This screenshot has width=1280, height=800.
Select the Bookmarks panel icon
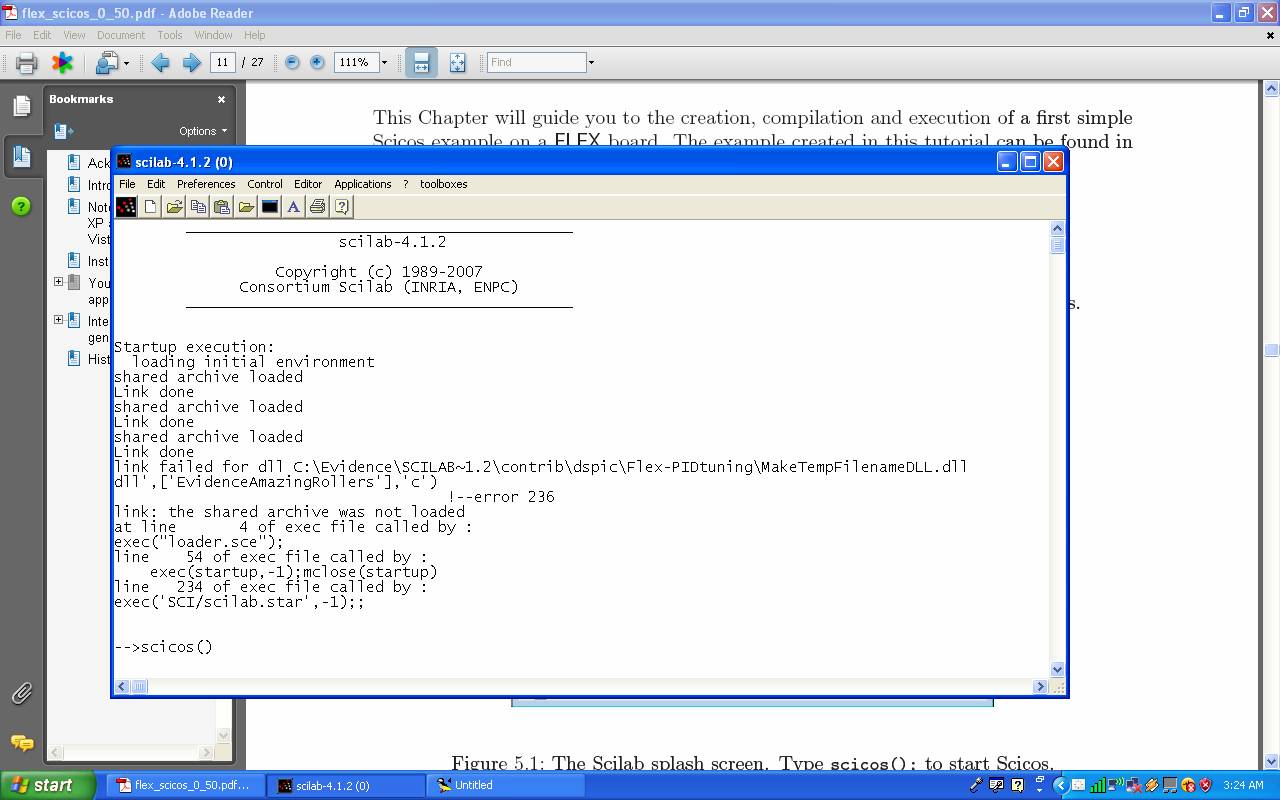(x=21, y=155)
